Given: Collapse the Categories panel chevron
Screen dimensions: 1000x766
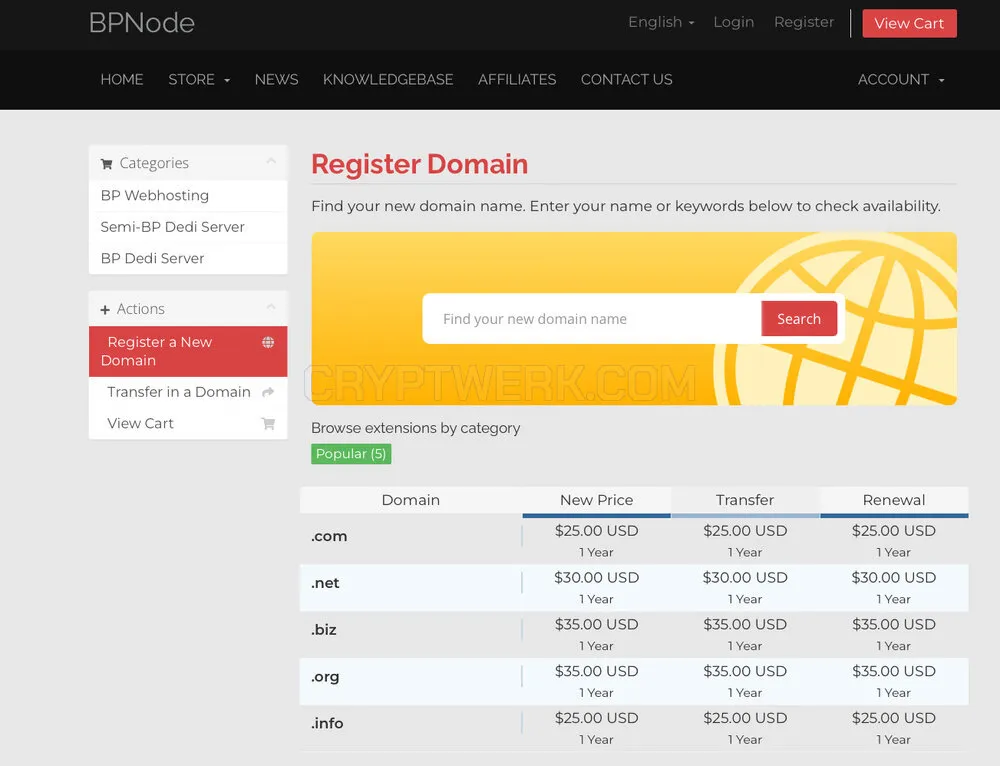Looking at the screenshot, I should (271, 161).
